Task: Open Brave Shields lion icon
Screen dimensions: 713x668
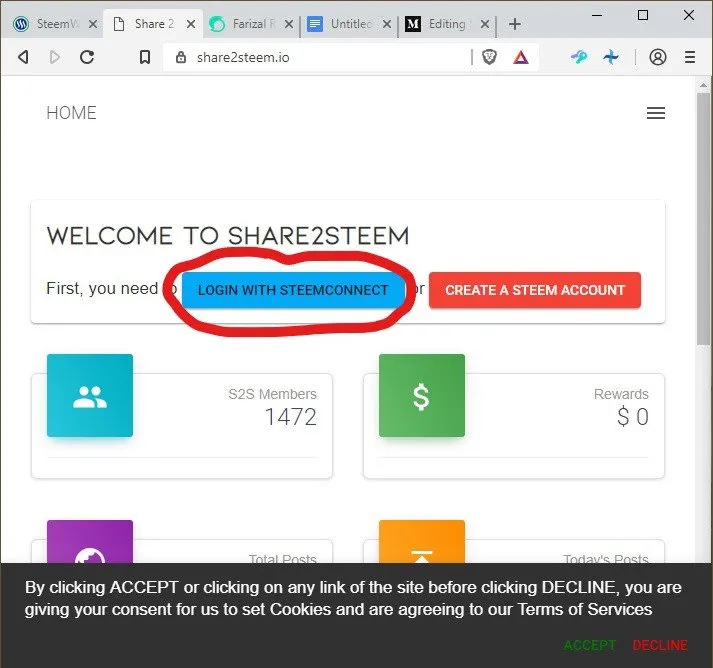Action: click(x=489, y=57)
